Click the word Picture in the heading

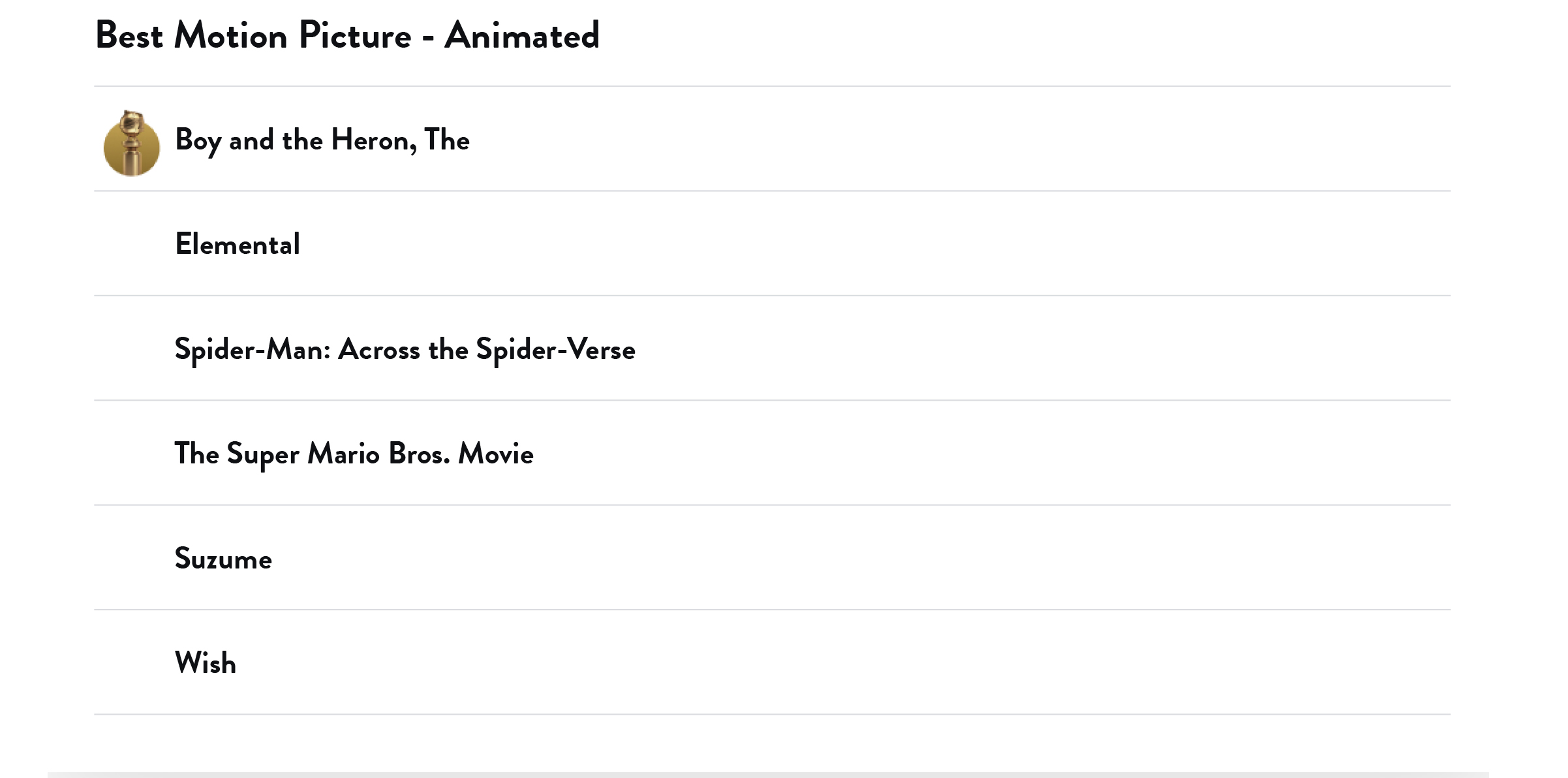(355, 35)
